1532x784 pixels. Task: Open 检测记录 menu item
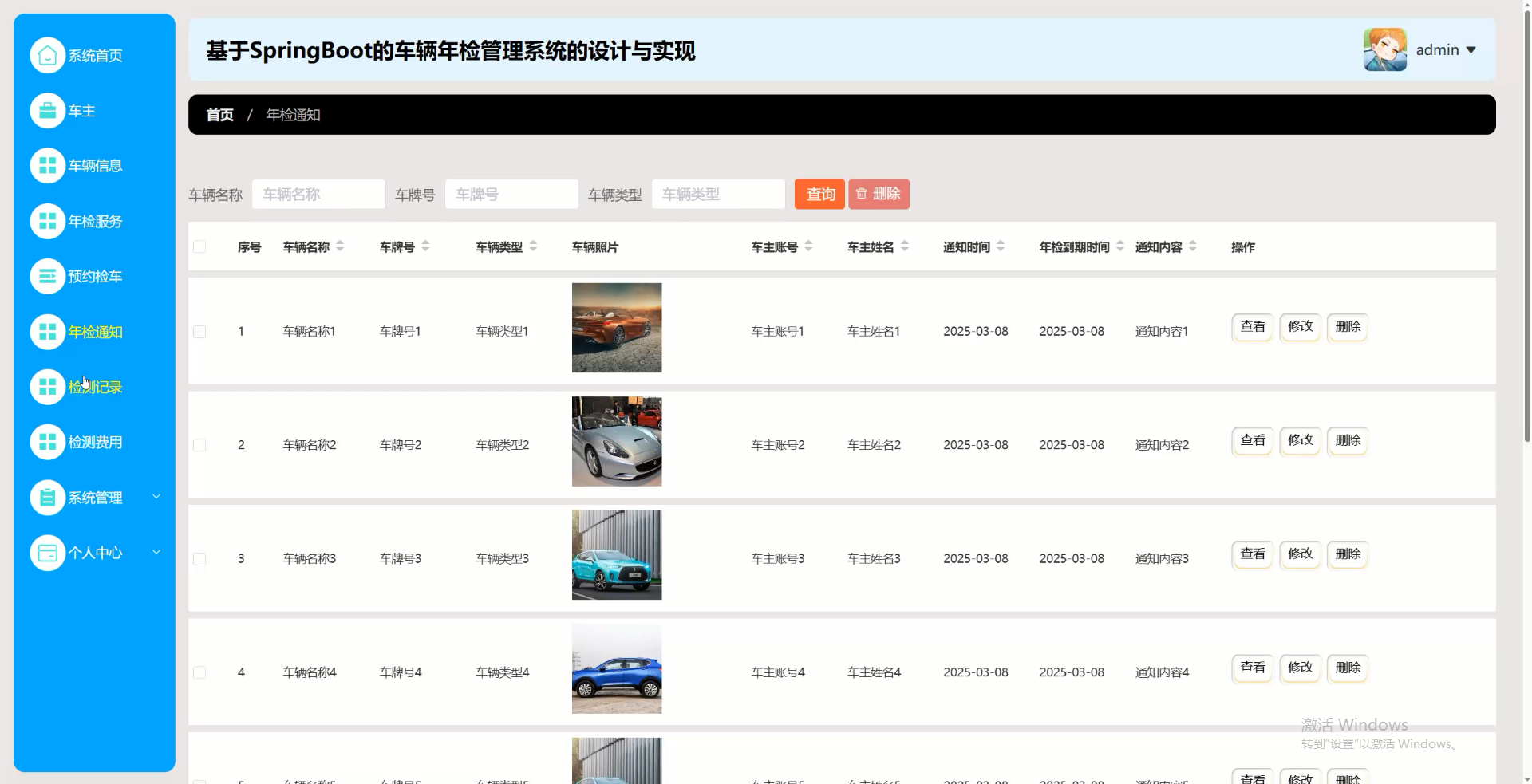[95, 387]
